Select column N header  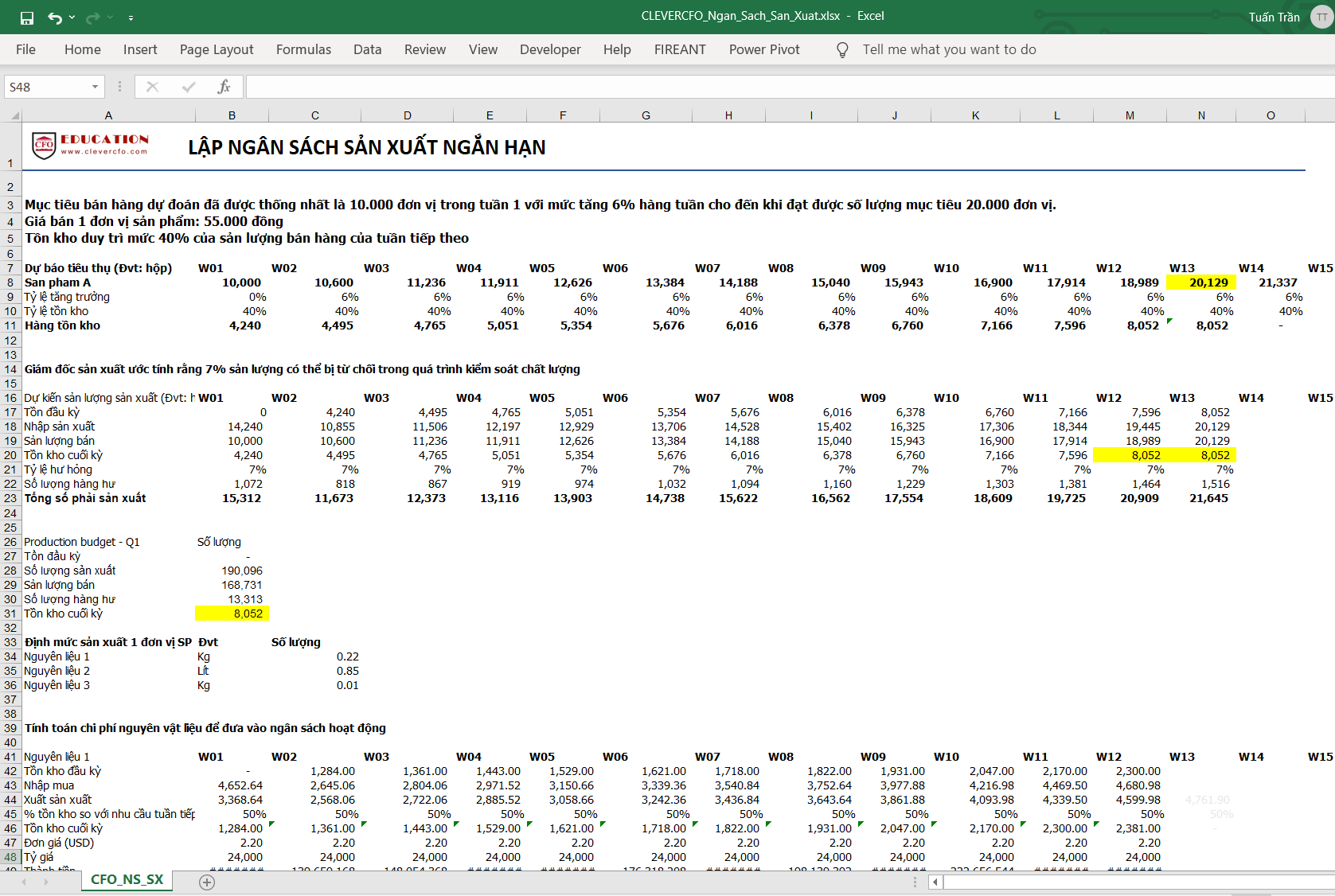[x=1201, y=115]
